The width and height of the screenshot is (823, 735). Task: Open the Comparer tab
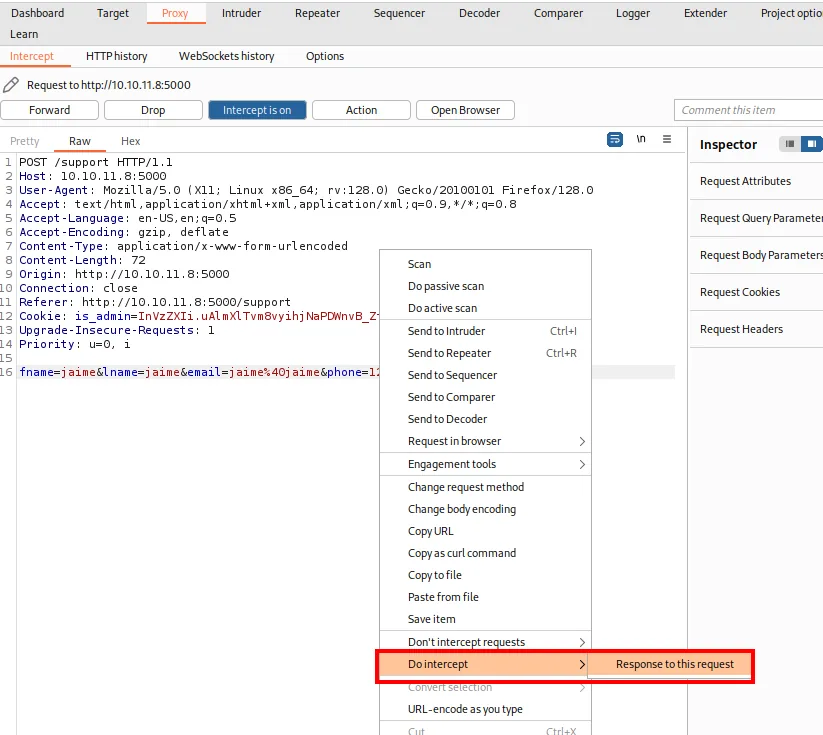click(558, 13)
